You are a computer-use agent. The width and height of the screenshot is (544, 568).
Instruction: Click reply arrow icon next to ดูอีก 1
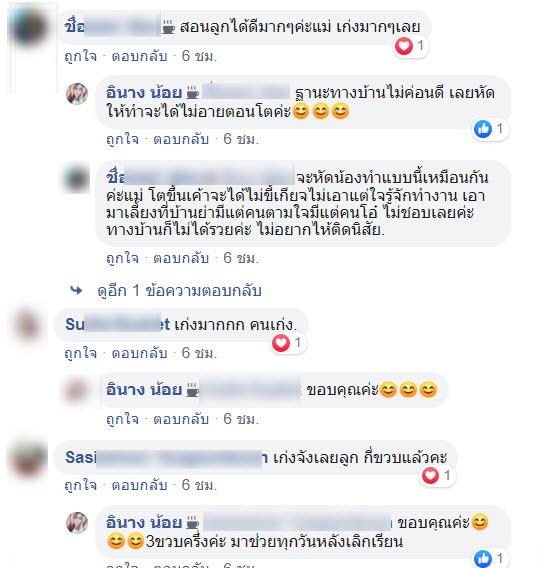[x=76, y=291]
